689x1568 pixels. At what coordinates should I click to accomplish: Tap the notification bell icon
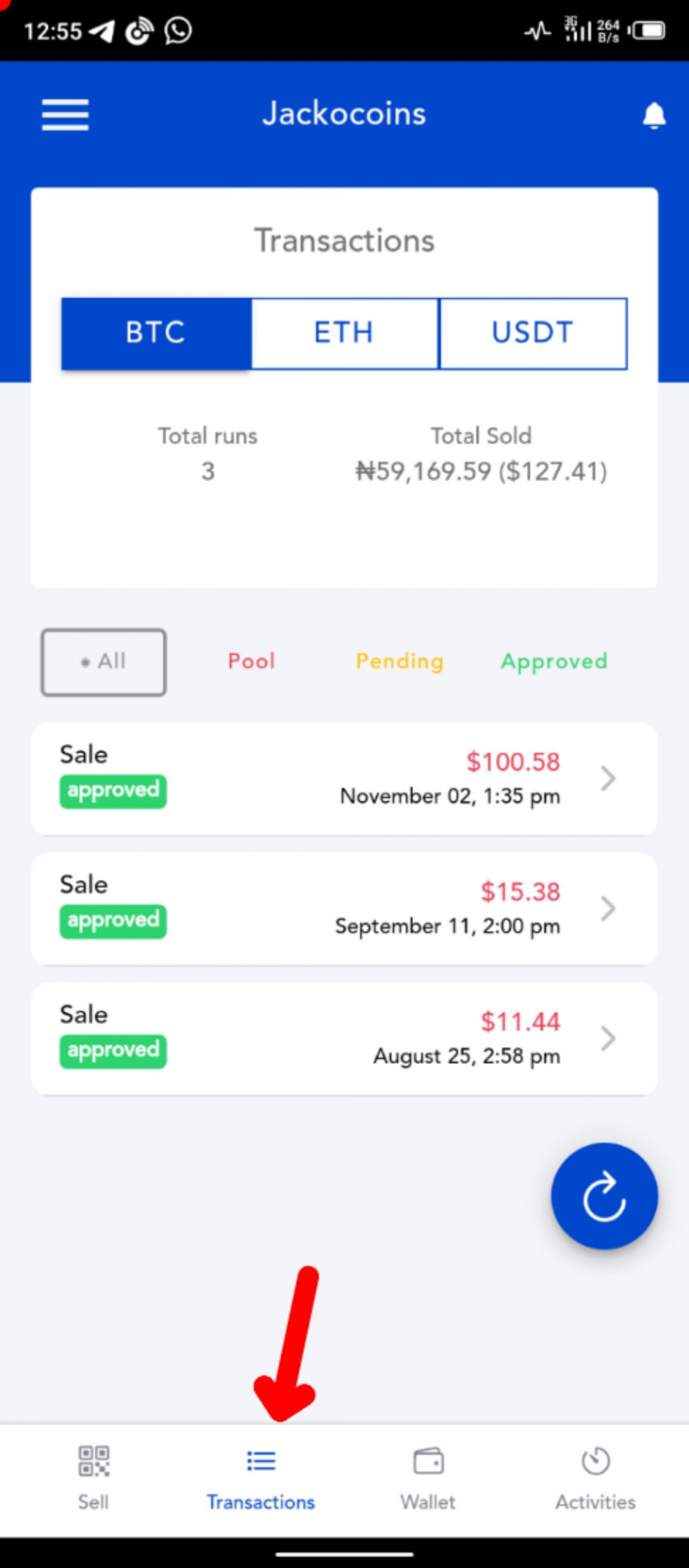click(x=653, y=115)
